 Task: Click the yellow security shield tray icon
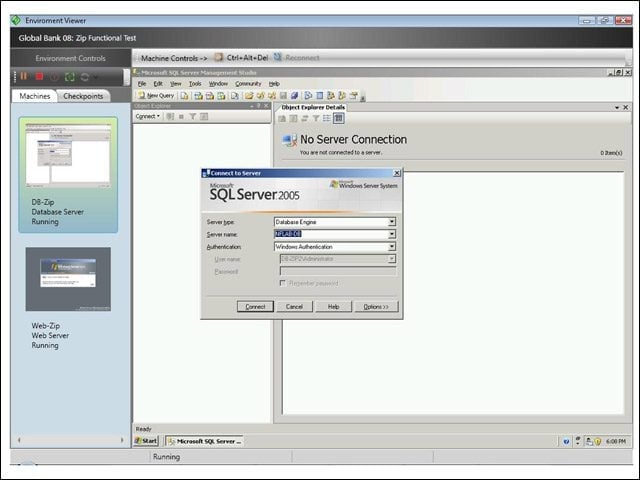pyautogui.click(x=598, y=441)
